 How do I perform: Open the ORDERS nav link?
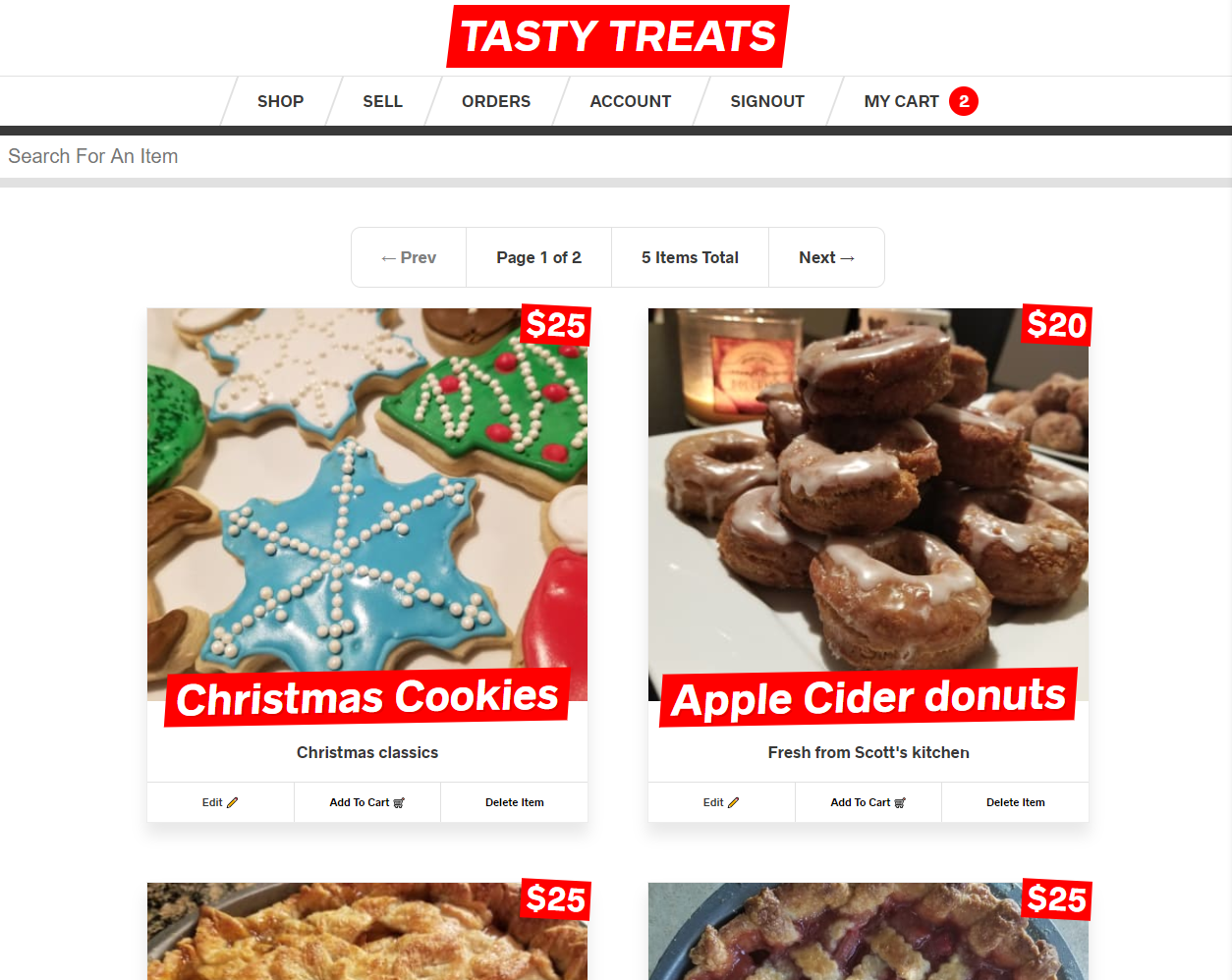(x=496, y=101)
